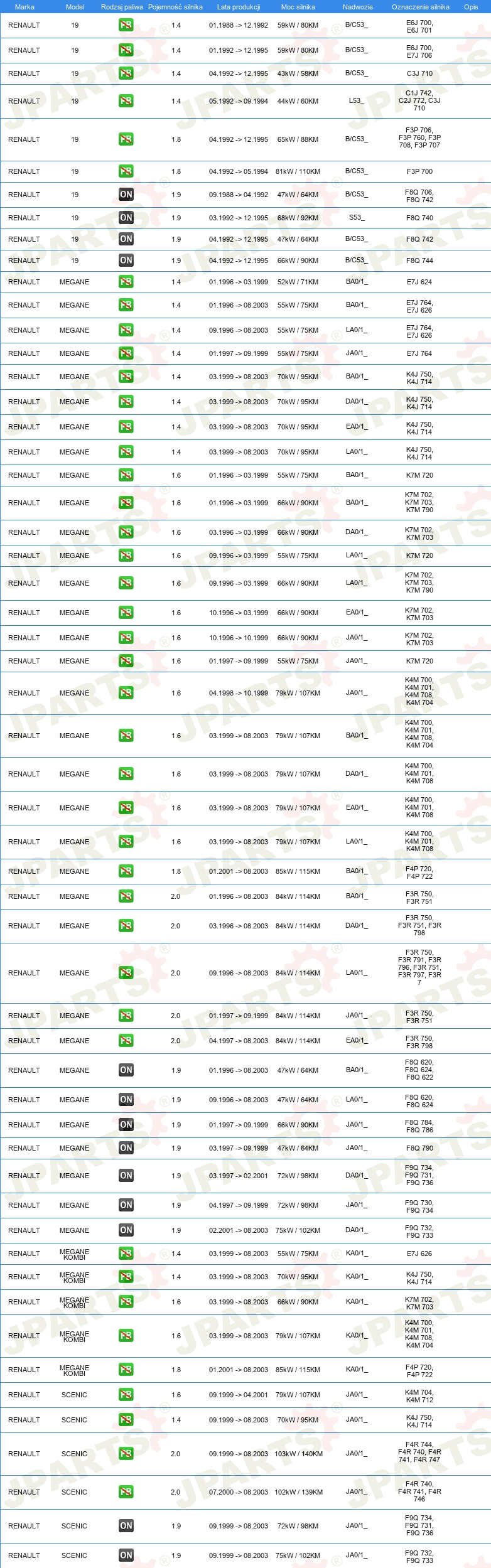Click the petrol icon for Megane Kombi E7J 626
Viewport: 491px width, 1568px height.
(126, 1254)
